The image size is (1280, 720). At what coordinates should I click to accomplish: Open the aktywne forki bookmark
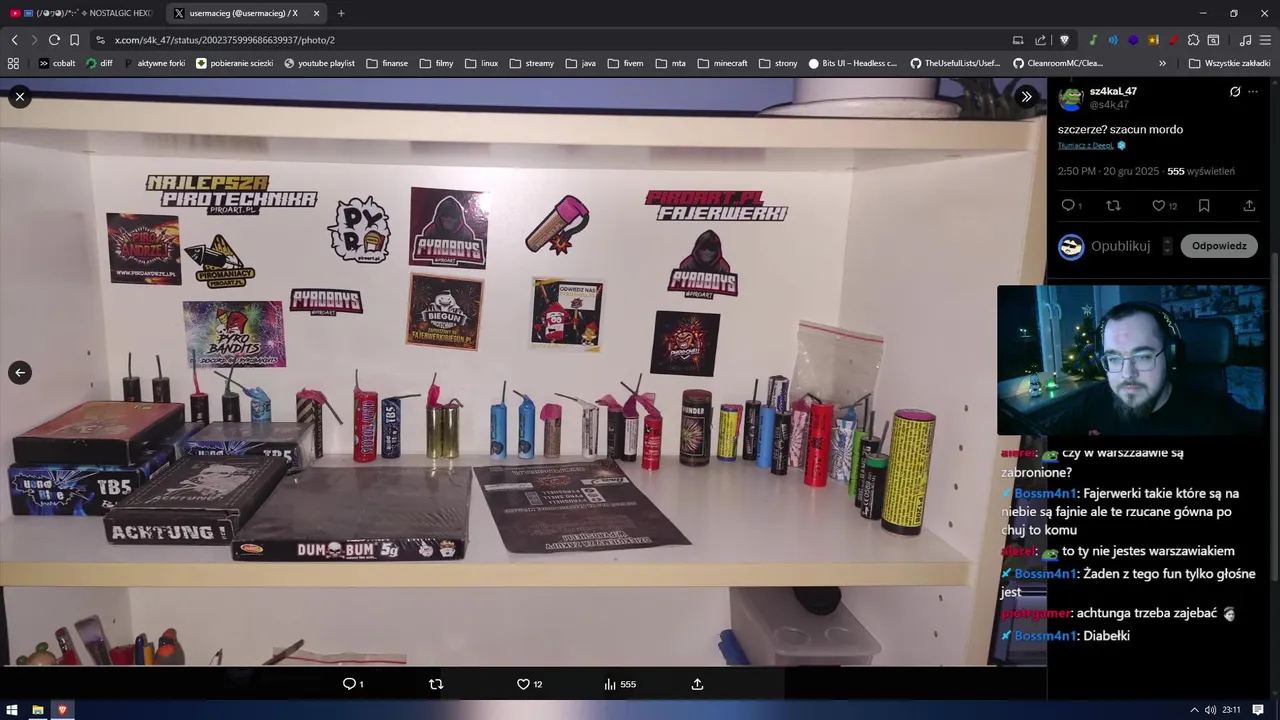coord(154,63)
